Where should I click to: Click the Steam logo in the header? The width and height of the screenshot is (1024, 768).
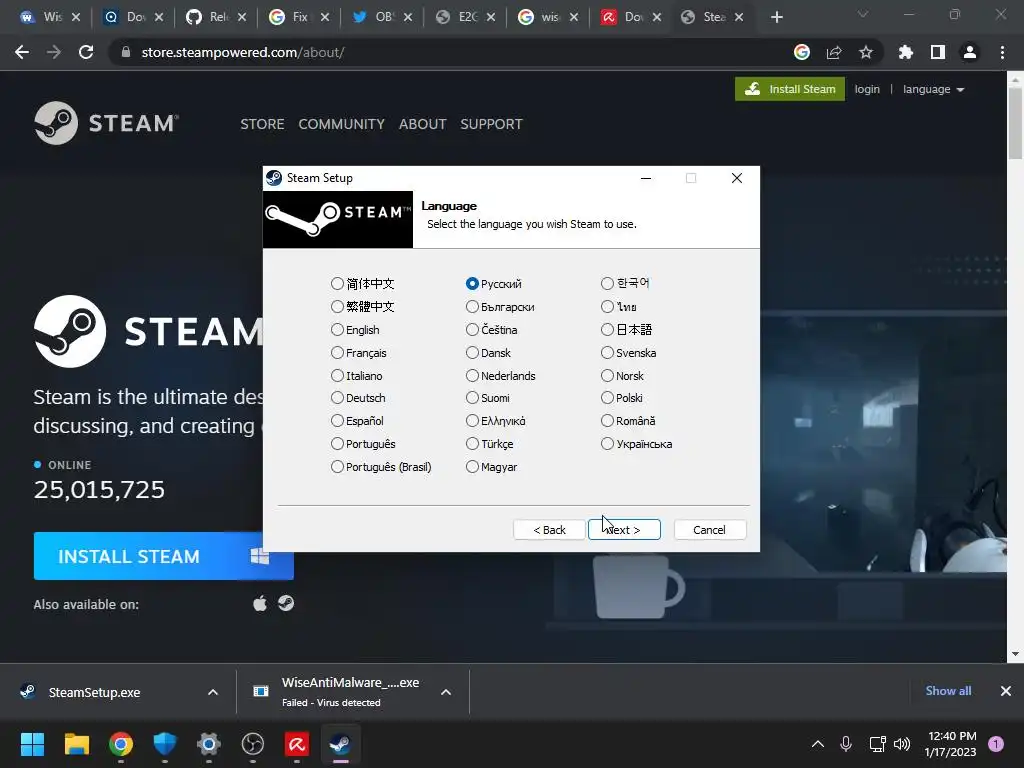click(106, 123)
